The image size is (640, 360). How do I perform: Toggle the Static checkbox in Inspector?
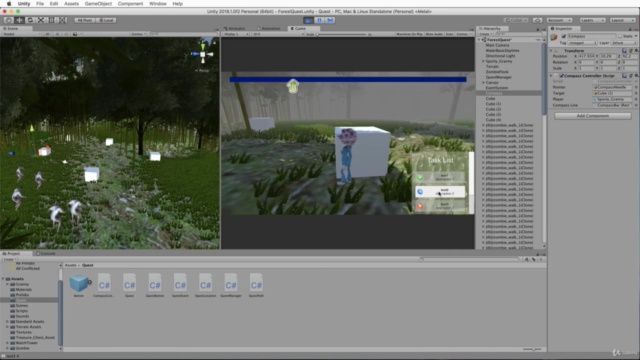click(x=620, y=36)
